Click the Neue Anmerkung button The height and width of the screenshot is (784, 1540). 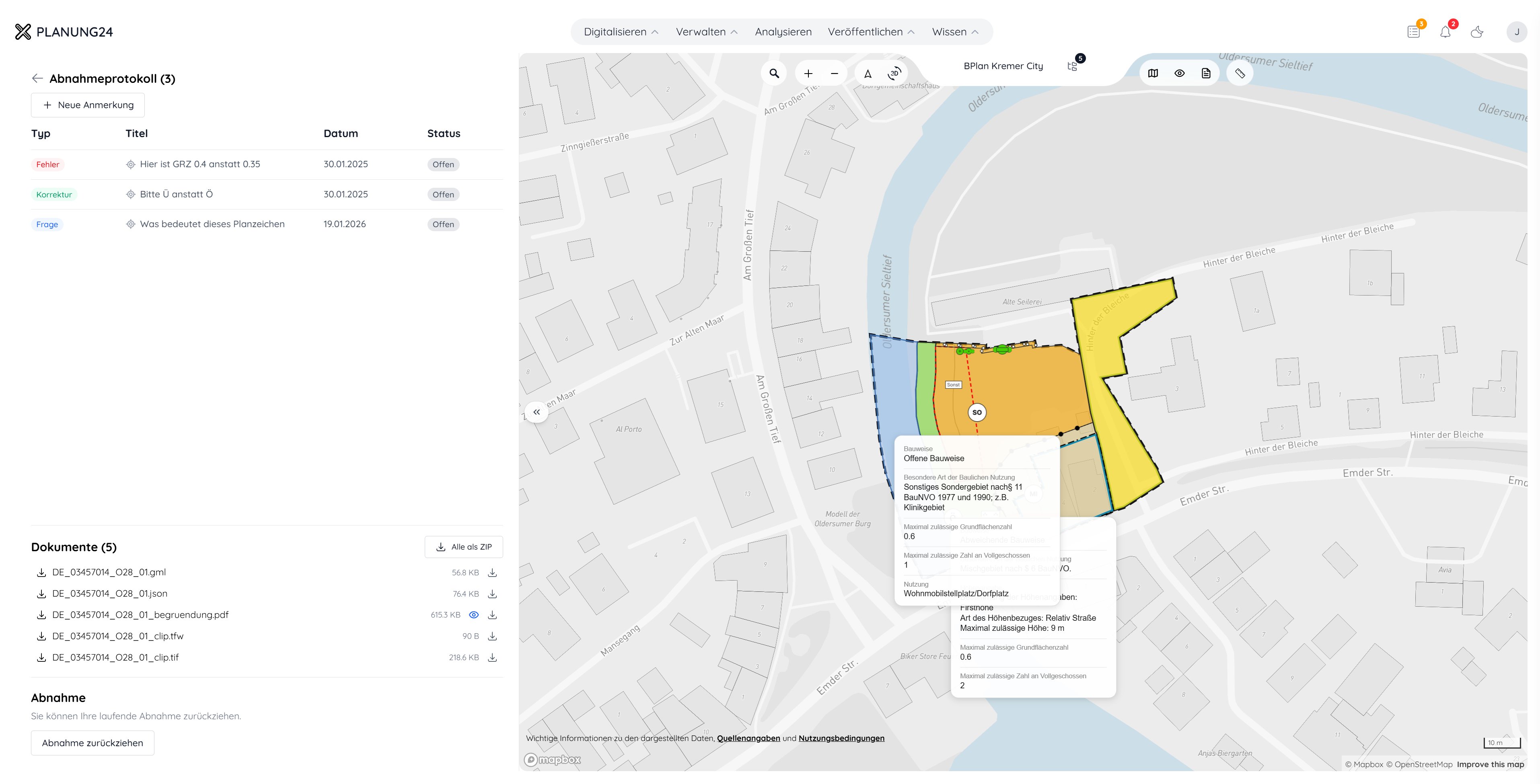point(88,105)
